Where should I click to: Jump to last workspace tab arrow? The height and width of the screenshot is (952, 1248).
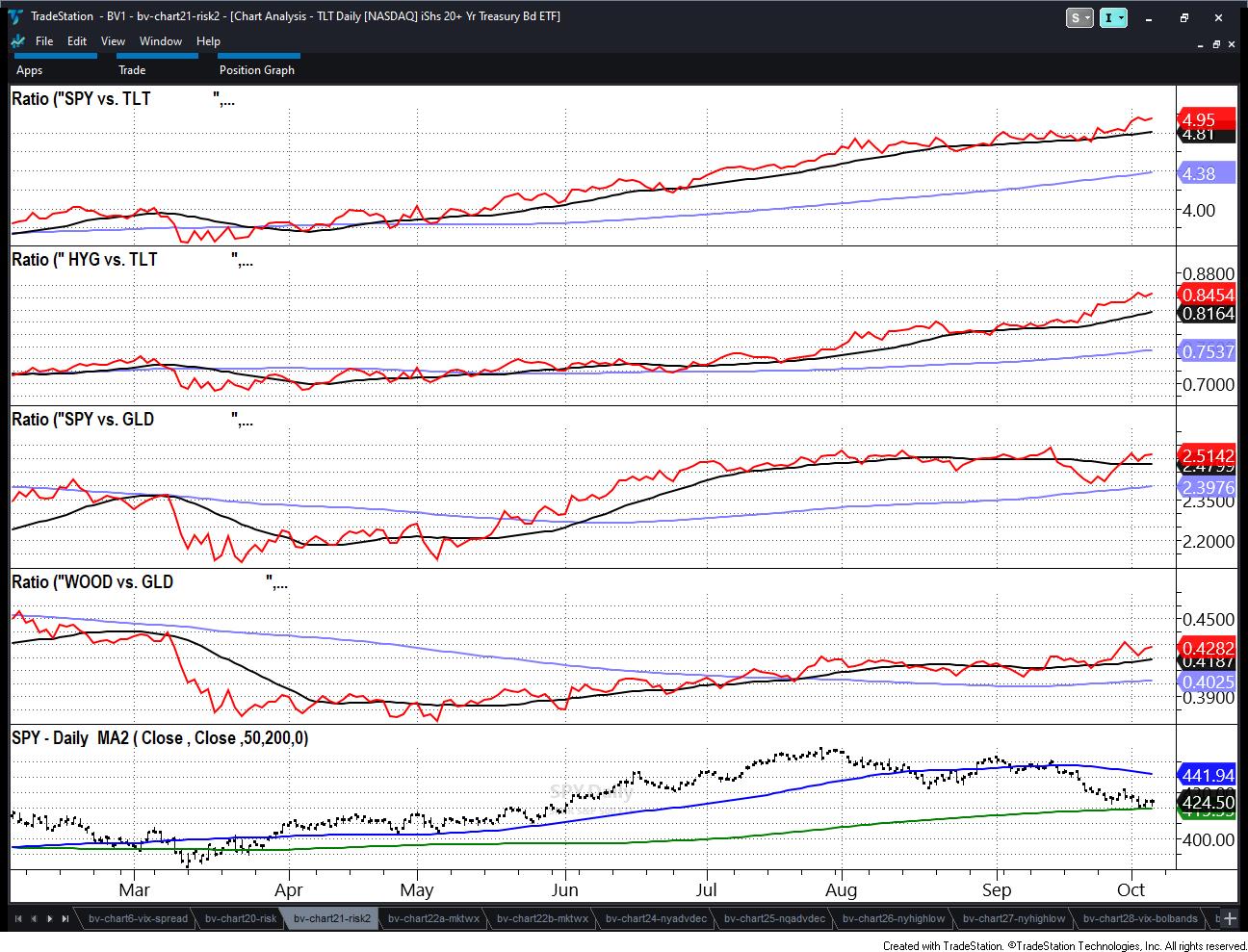coord(65,918)
